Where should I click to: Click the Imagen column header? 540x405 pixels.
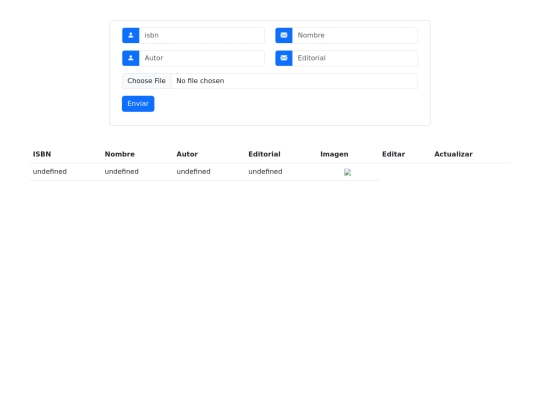point(334,154)
